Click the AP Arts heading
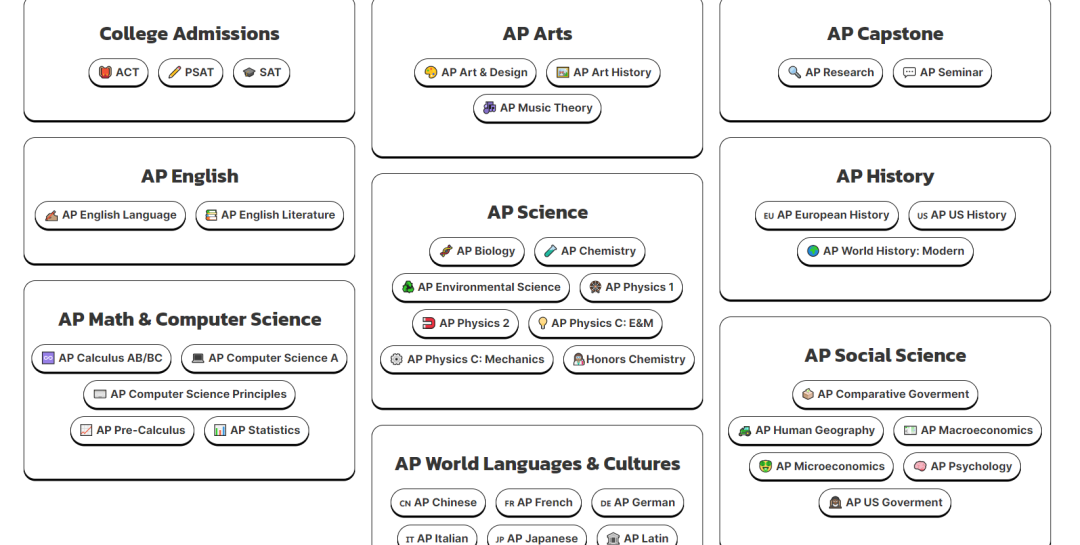 coord(537,34)
